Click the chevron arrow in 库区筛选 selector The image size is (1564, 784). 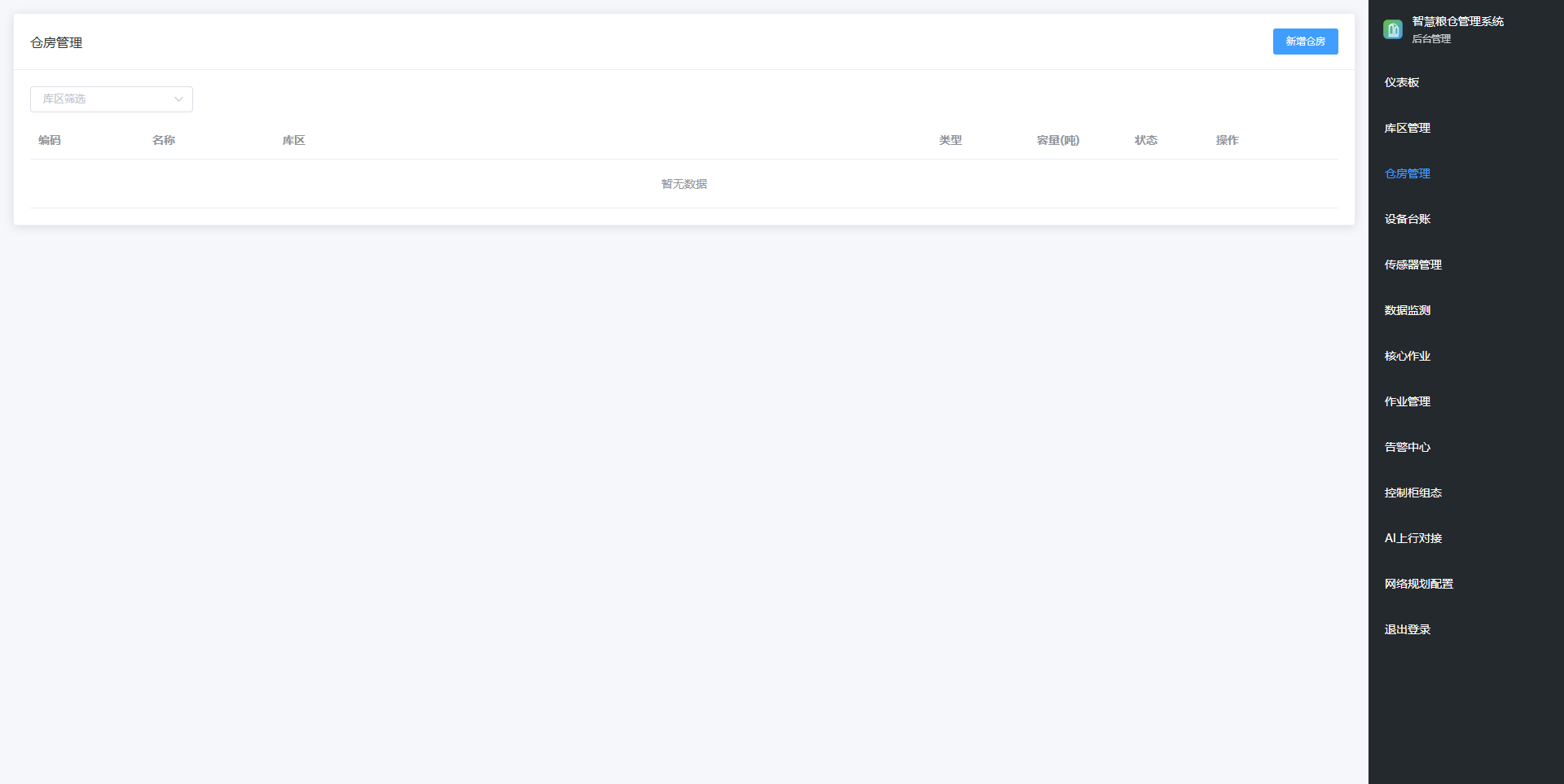click(x=178, y=99)
